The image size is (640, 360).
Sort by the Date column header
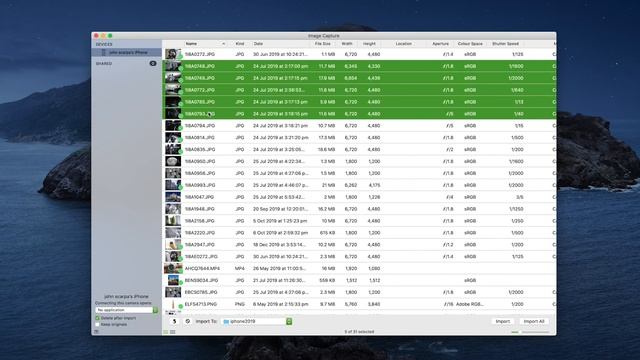258,44
